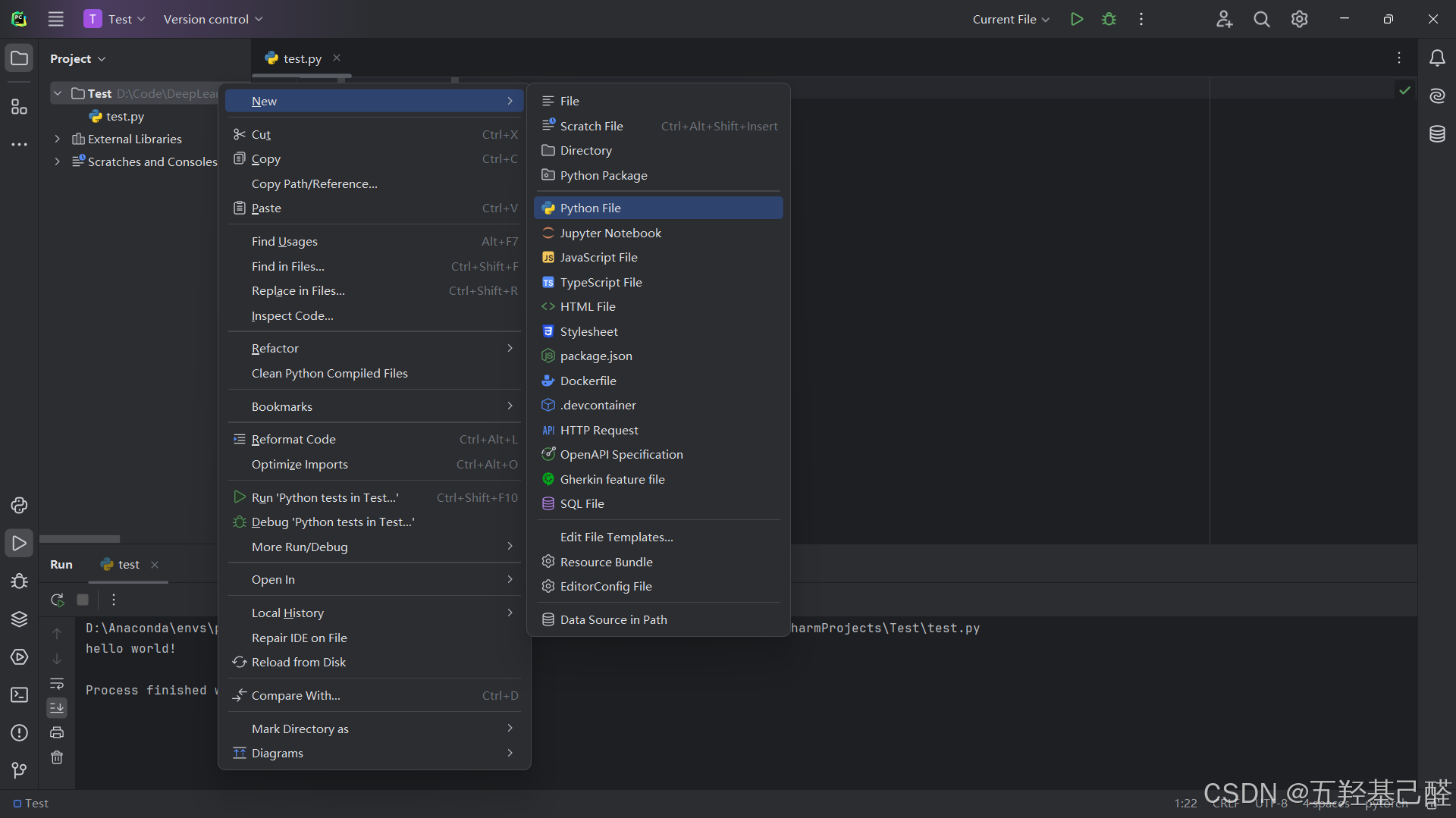Open Run panel more options ellipsis
This screenshot has width=1456, height=818.
click(x=114, y=600)
